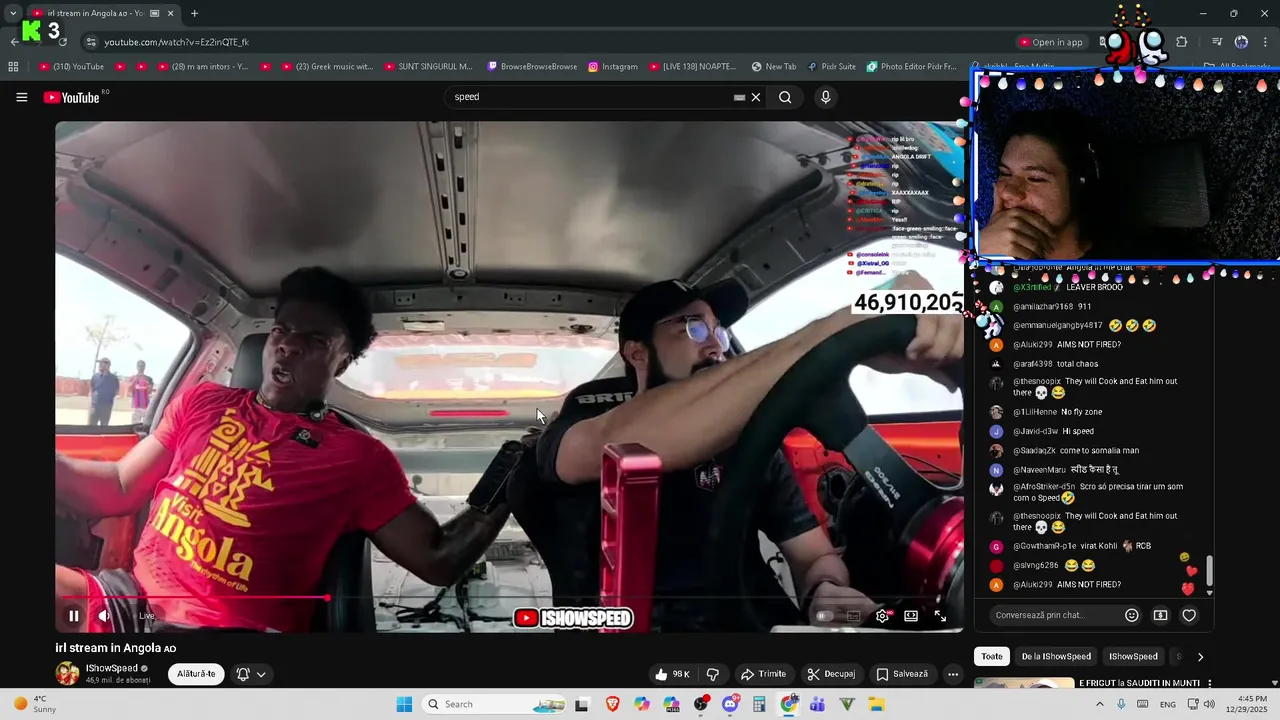Switch to theater mode view
The image size is (1280, 720).
911,616
